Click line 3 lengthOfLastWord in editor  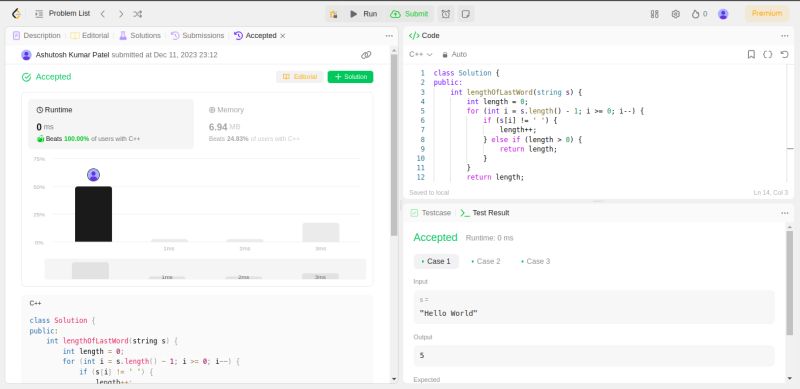coord(499,92)
